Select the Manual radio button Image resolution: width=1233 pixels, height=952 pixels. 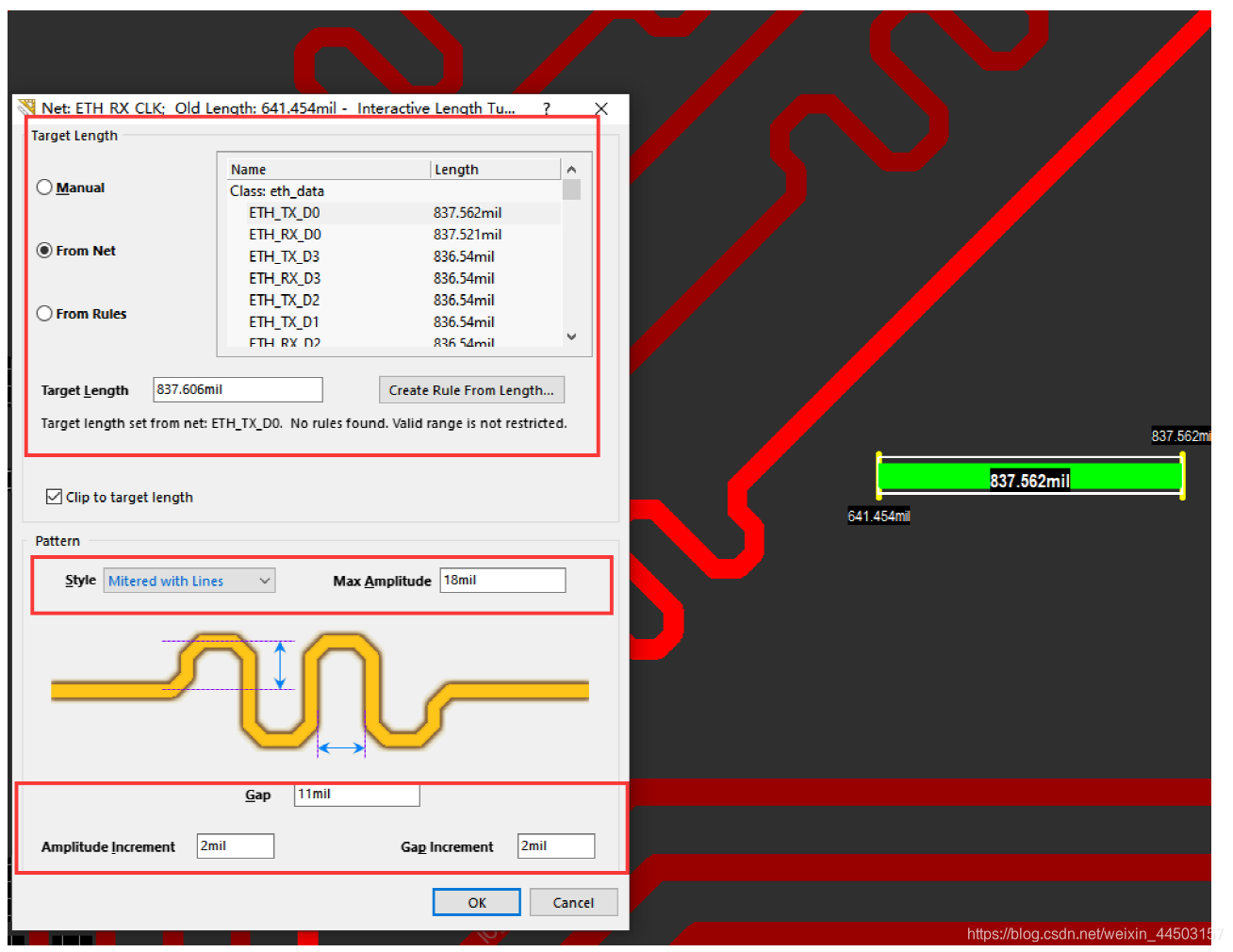click(x=44, y=188)
